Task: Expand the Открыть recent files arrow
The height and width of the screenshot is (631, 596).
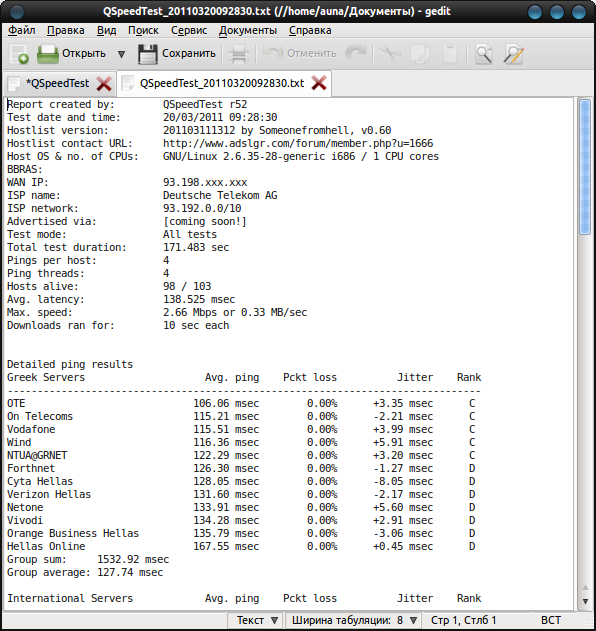Action: 121,54
